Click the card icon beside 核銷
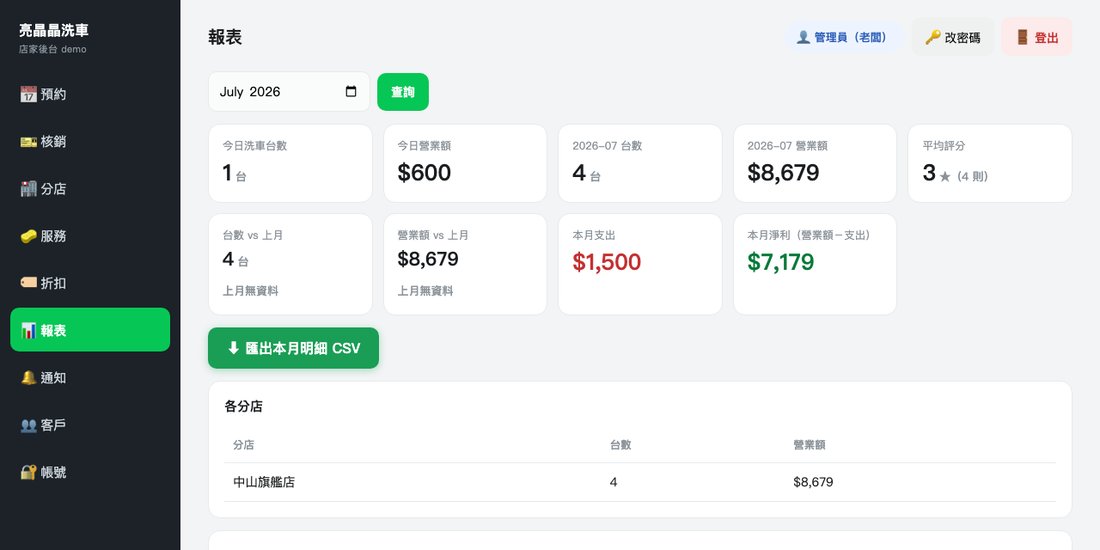The width and height of the screenshot is (1100, 550). tap(28, 142)
